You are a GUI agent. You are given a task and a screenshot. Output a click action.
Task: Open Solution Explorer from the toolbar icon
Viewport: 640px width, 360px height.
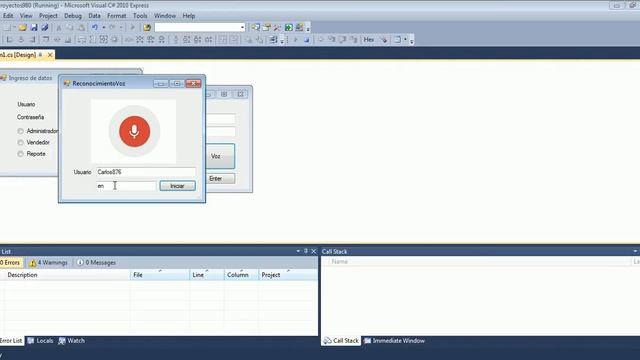click(x=256, y=27)
